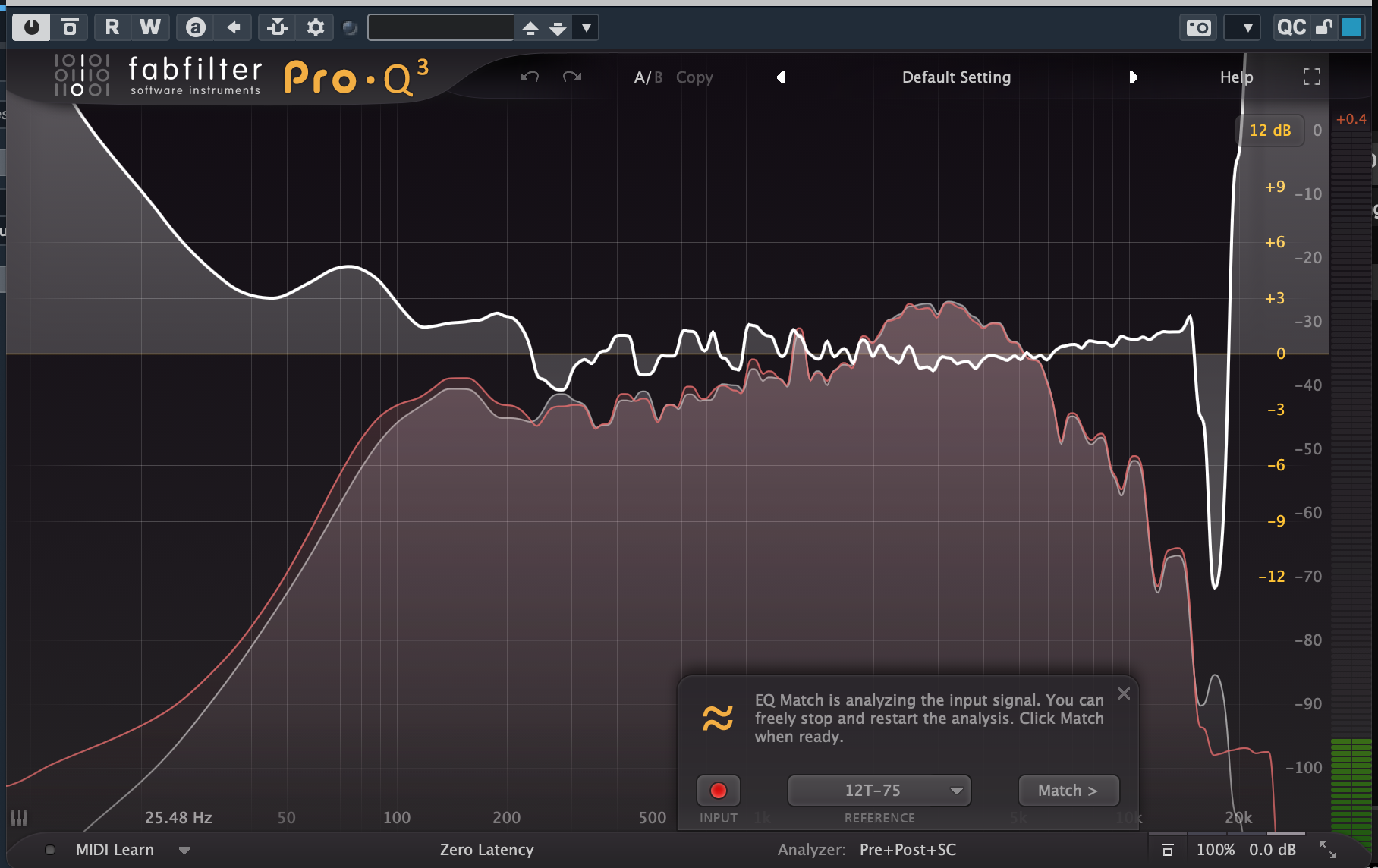Click the left arrow host toolbar icon
The height and width of the screenshot is (868, 1378).
[x=234, y=28]
